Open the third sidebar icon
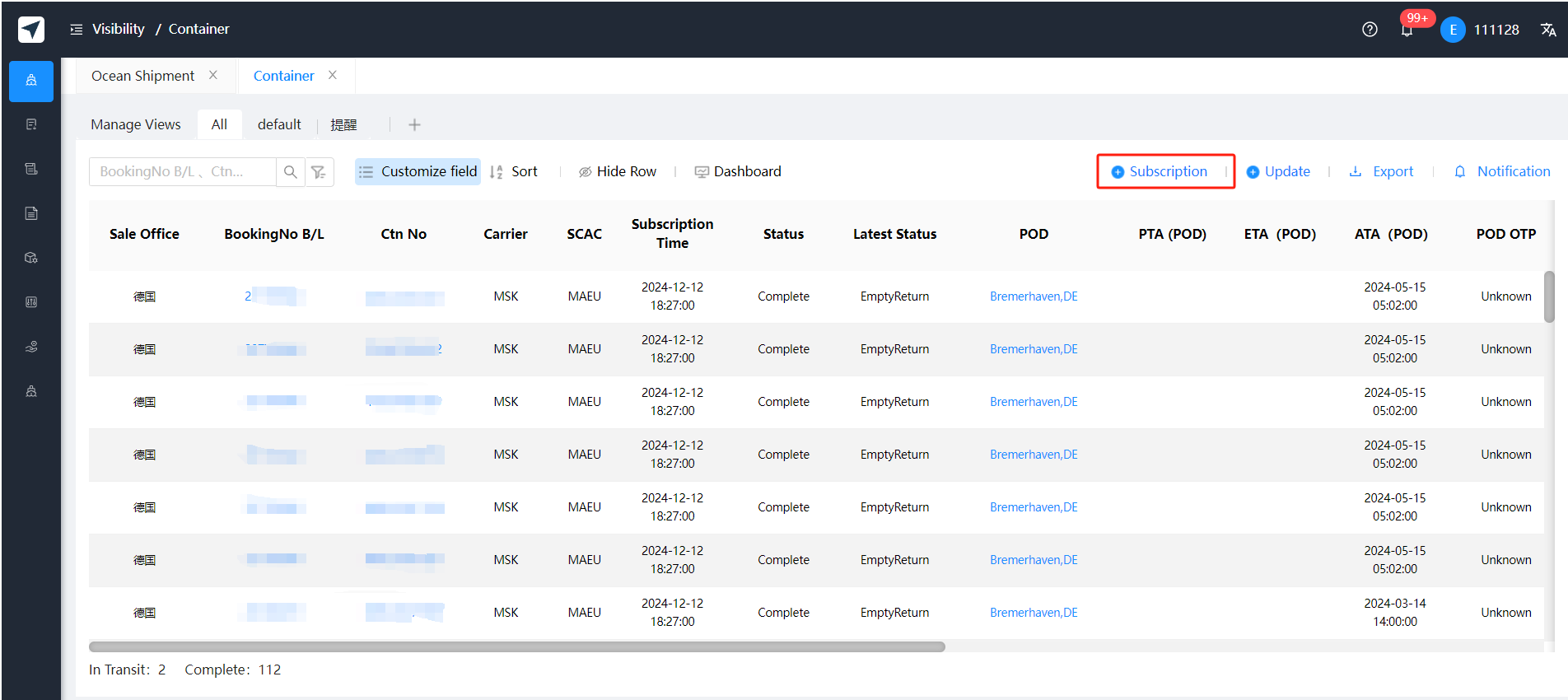Viewport: 1568px width, 700px height. pyautogui.click(x=31, y=169)
